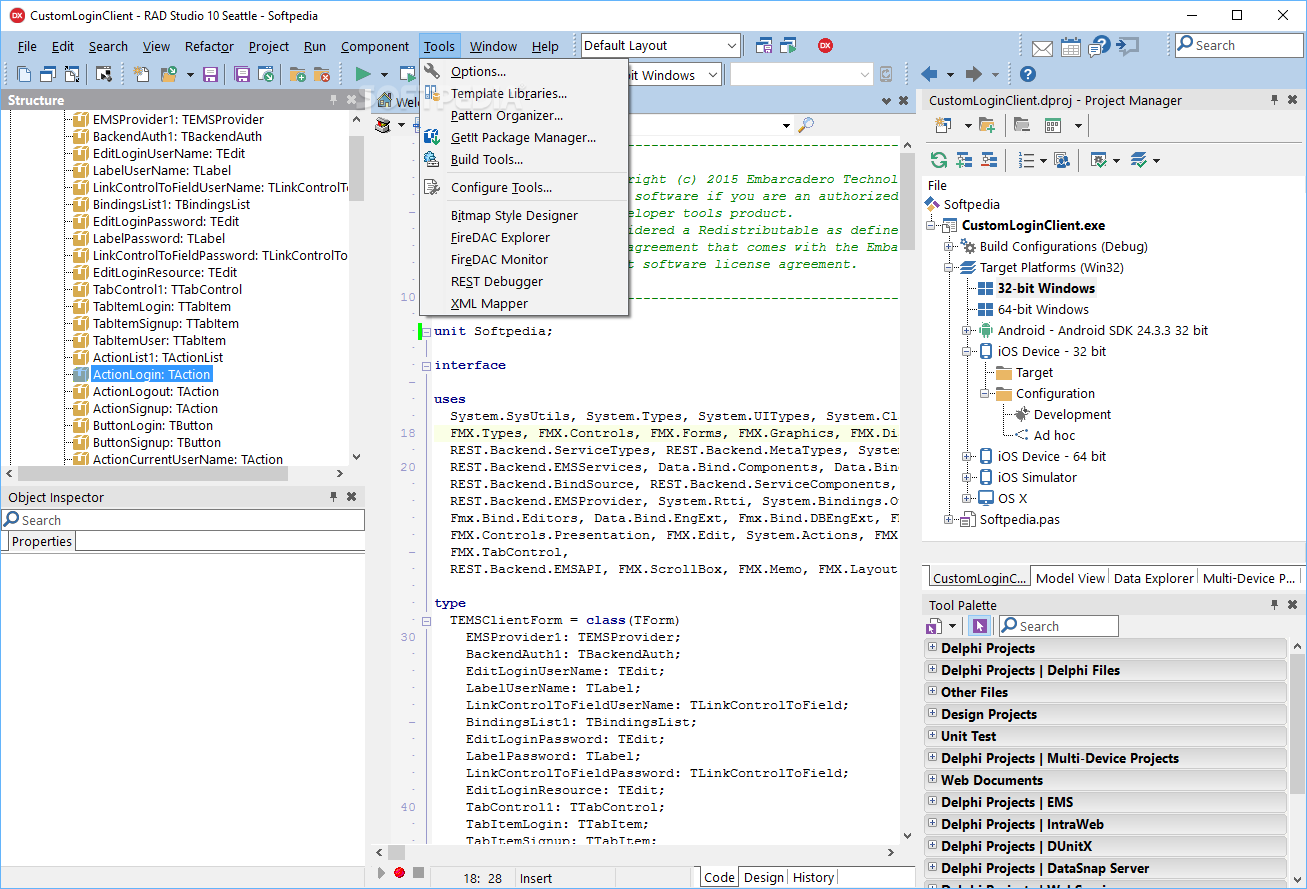Click the blue Help question mark icon

(1028, 74)
